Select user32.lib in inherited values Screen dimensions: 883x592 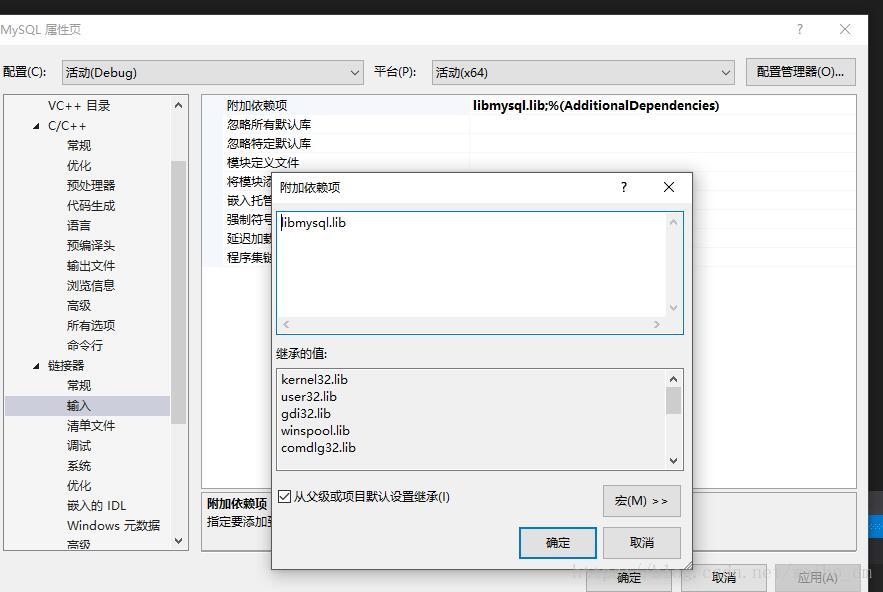[x=309, y=397]
